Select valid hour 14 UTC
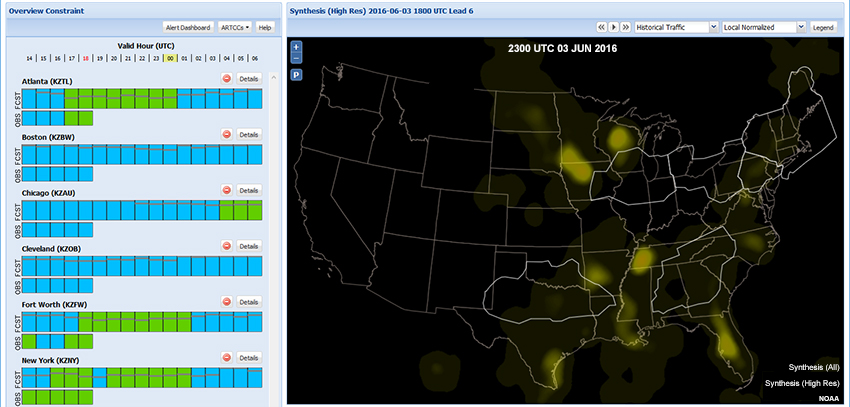The image size is (850, 407). [x=29, y=59]
